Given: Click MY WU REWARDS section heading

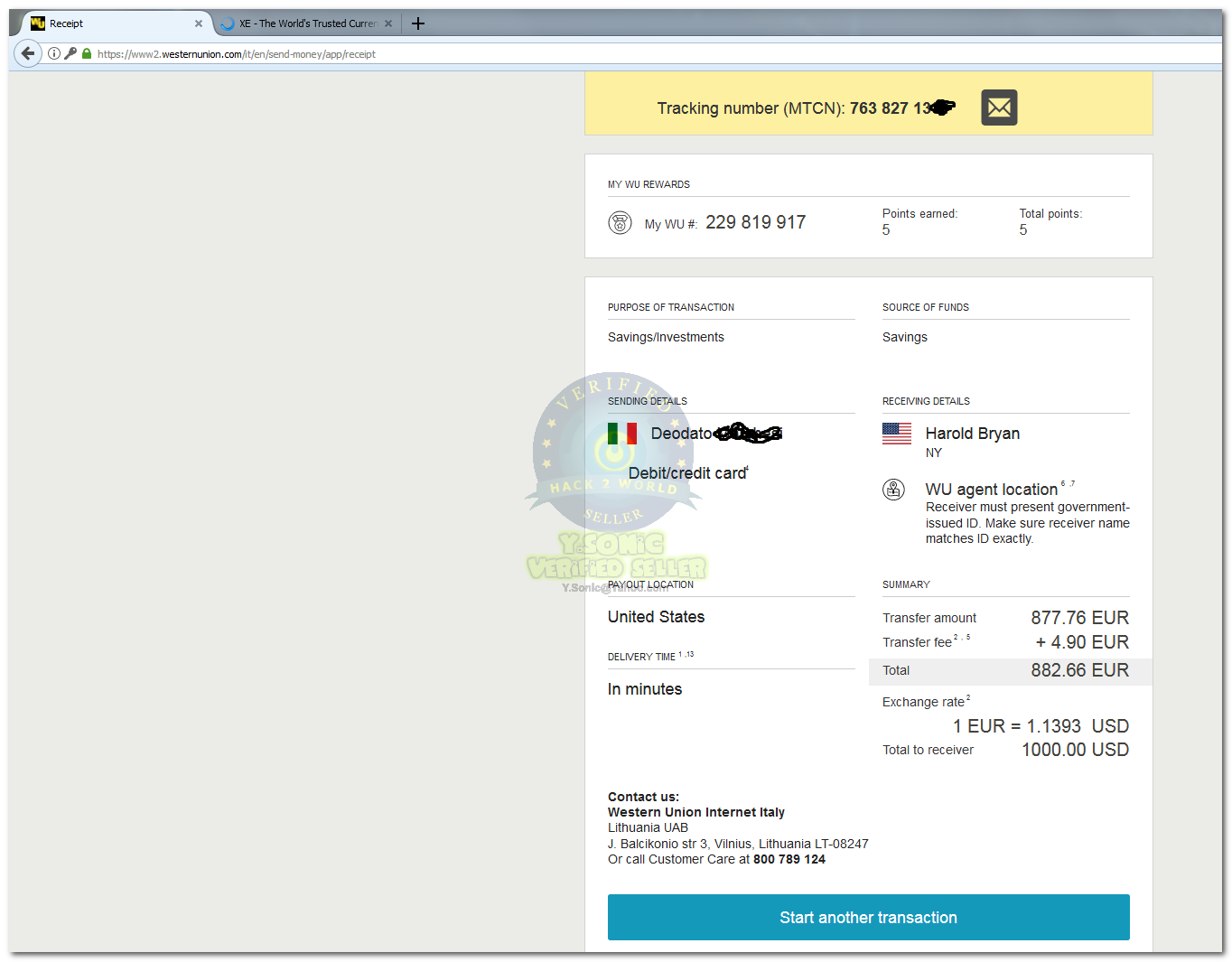Looking at the screenshot, I should point(649,184).
